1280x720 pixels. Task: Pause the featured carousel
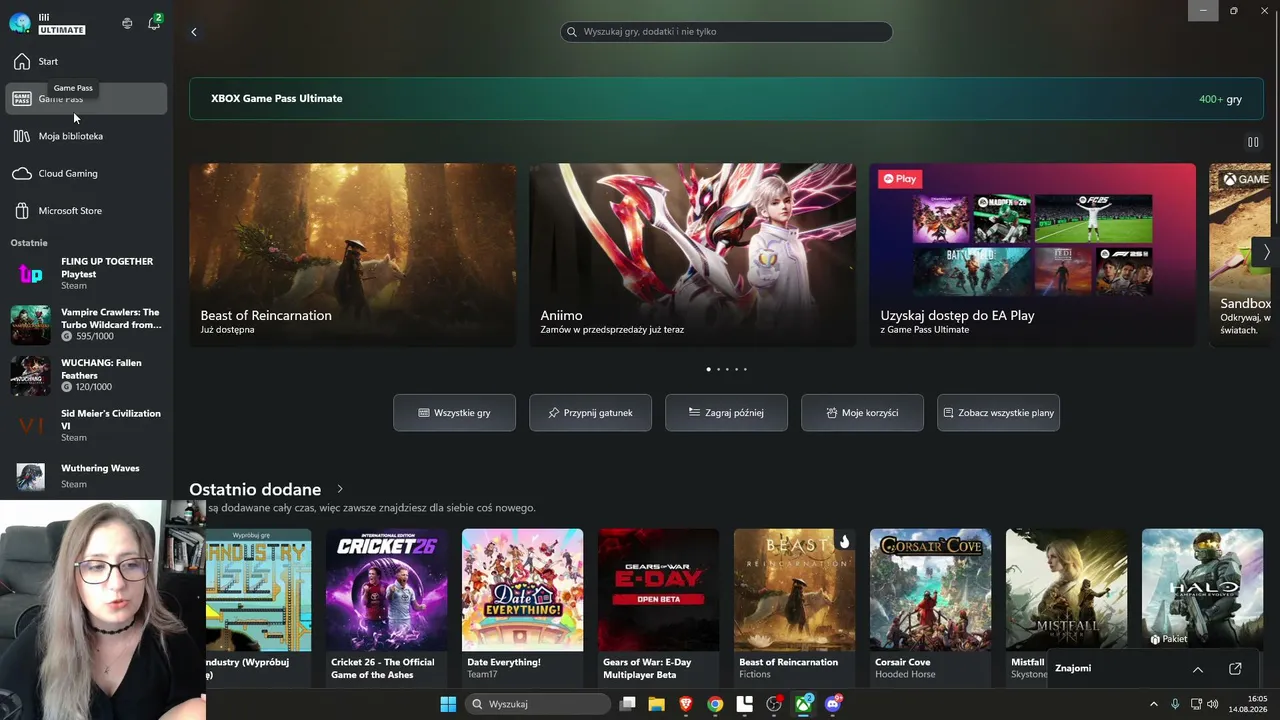click(1253, 142)
